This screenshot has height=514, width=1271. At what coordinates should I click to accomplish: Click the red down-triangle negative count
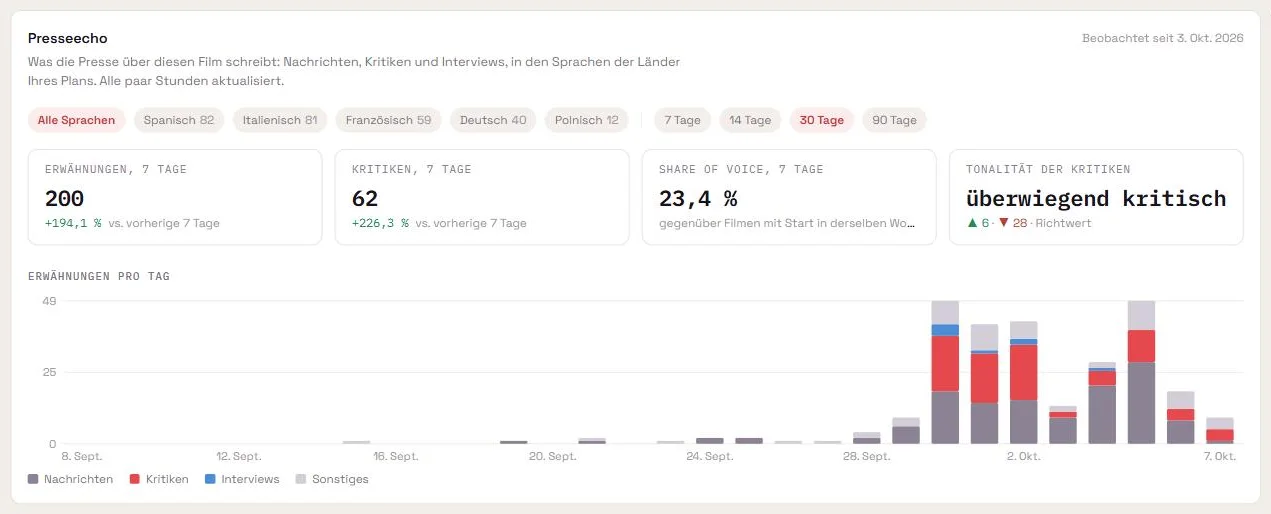click(x=1013, y=223)
